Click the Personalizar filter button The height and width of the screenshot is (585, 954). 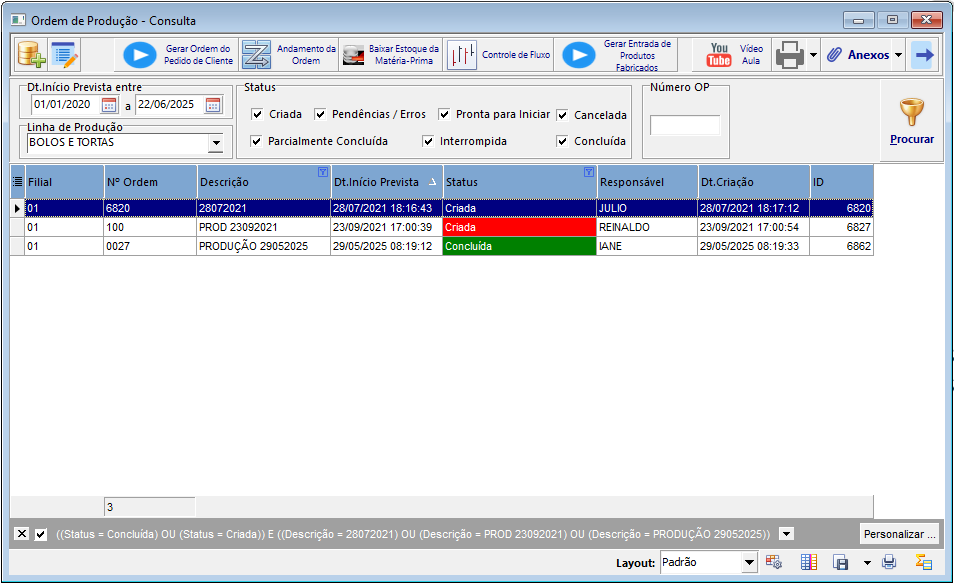click(899, 535)
